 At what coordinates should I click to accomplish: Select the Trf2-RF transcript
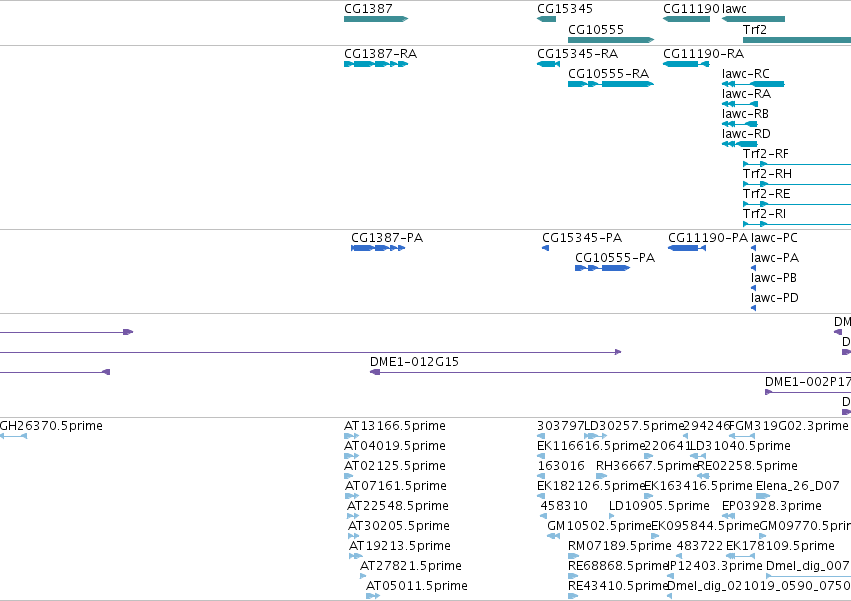click(797, 164)
